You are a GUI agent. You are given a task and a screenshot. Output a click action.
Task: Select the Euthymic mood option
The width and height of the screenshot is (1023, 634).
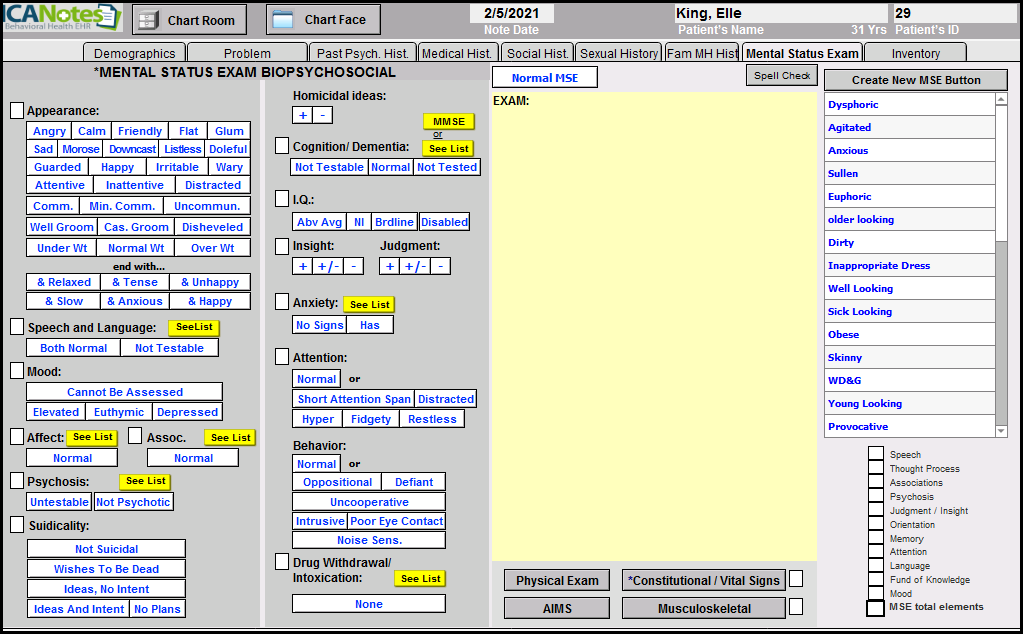coord(119,412)
